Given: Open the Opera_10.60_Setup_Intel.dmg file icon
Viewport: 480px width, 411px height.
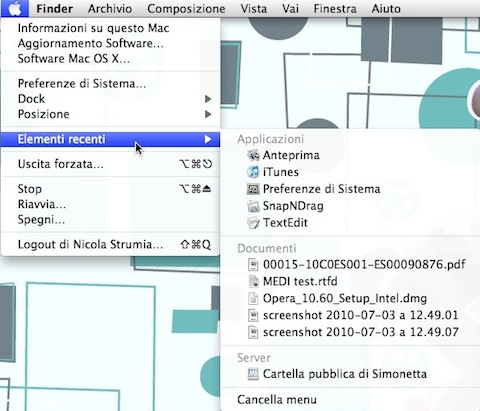Looking at the screenshot, I should (x=253, y=298).
